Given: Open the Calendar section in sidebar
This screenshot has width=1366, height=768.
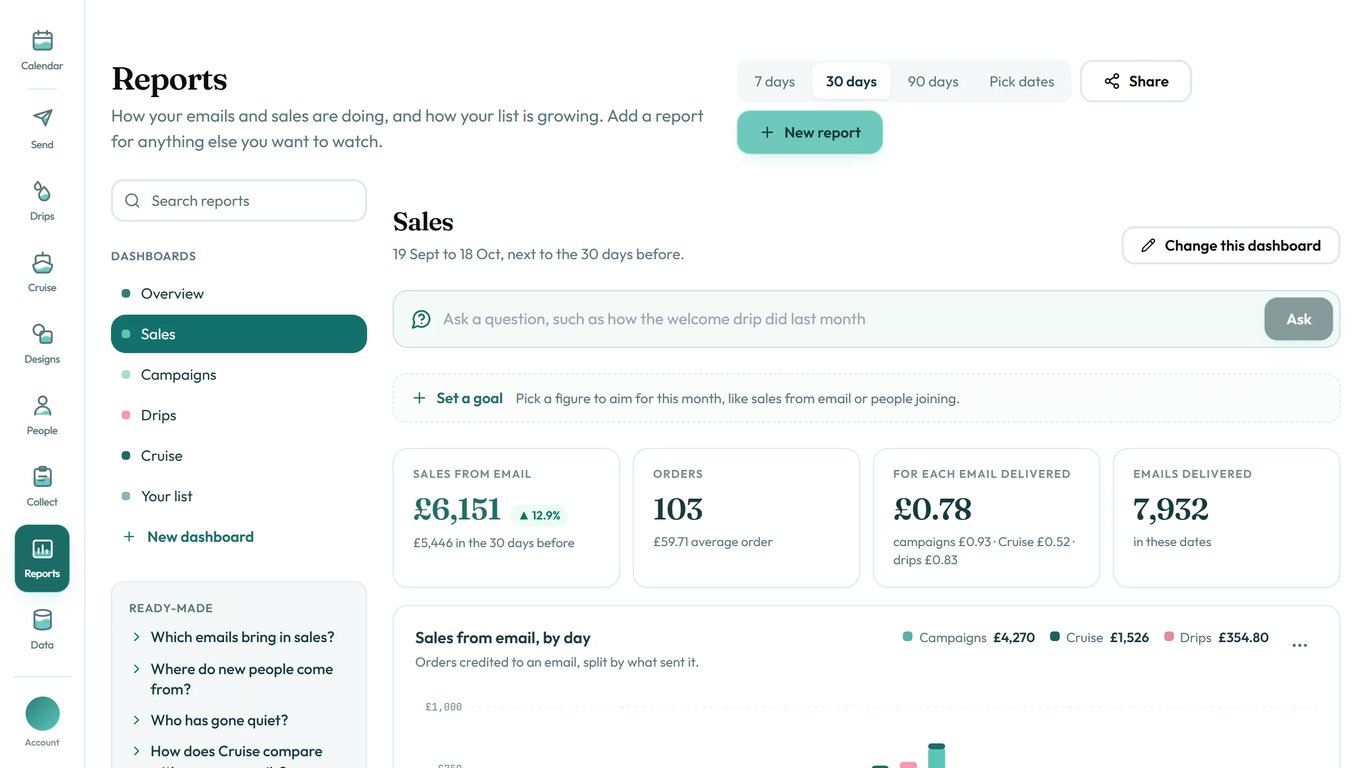Looking at the screenshot, I should (x=42, y=50).
